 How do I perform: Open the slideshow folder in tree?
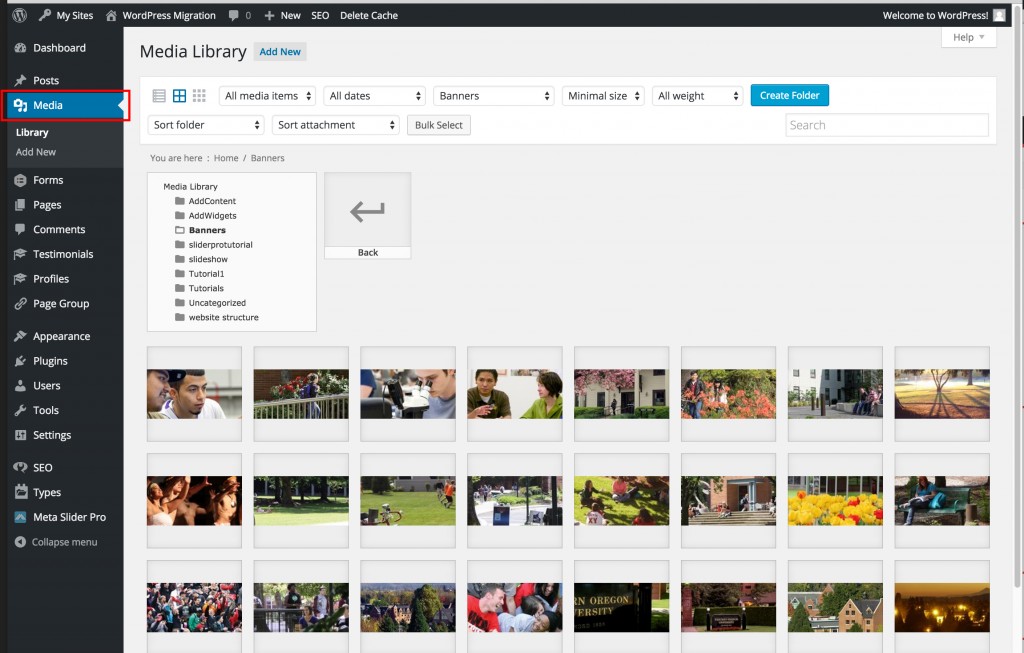coord(208,259)
